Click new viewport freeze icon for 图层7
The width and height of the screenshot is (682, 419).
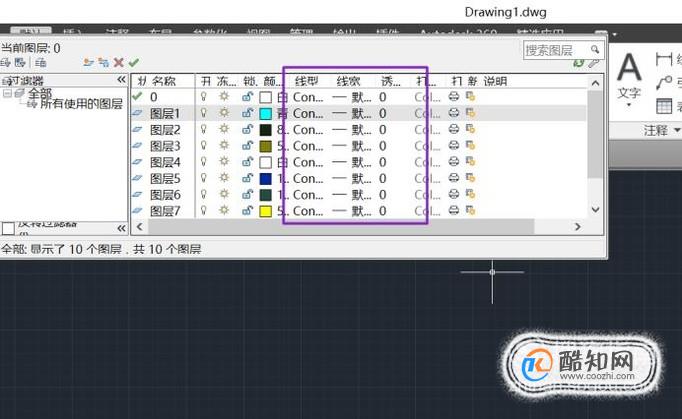(470, 211)
